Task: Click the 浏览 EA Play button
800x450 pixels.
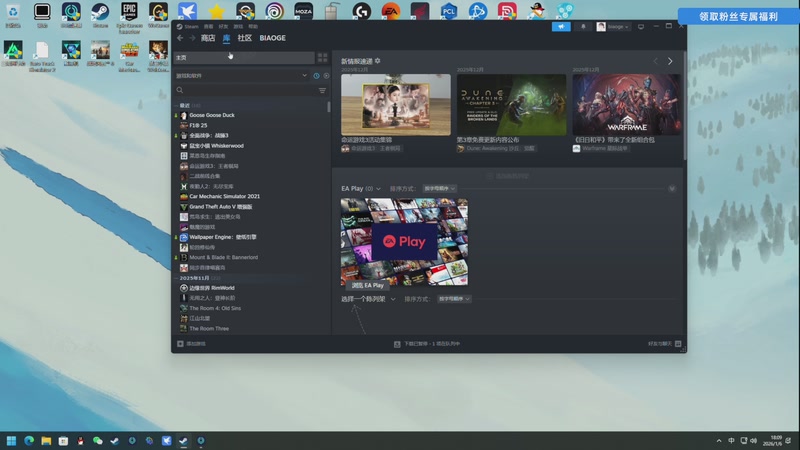Action: point(367,286)
